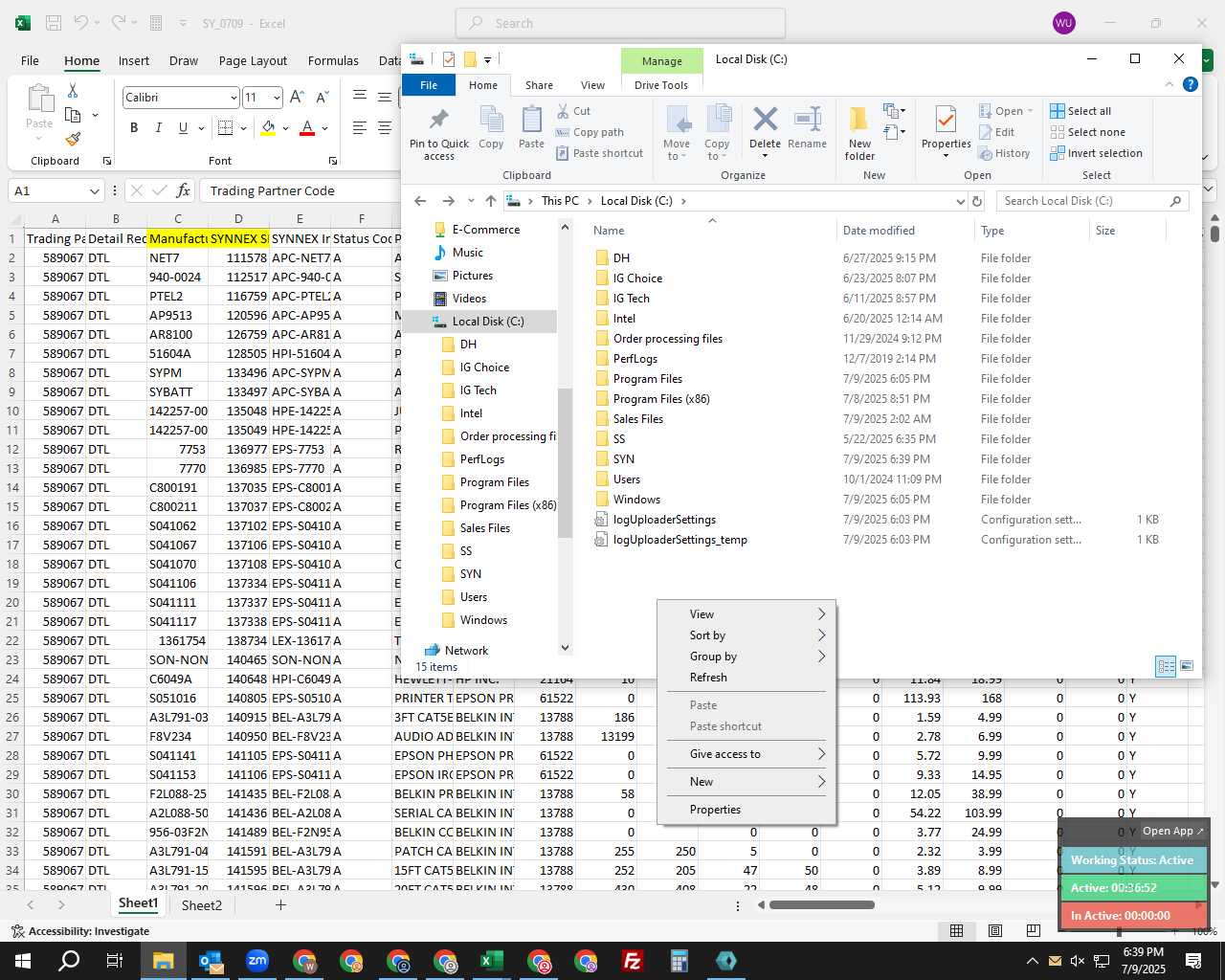Collapse the Explorer ribbon
Viewport: 1225px width, 980px height.
tap(1169, 84)
